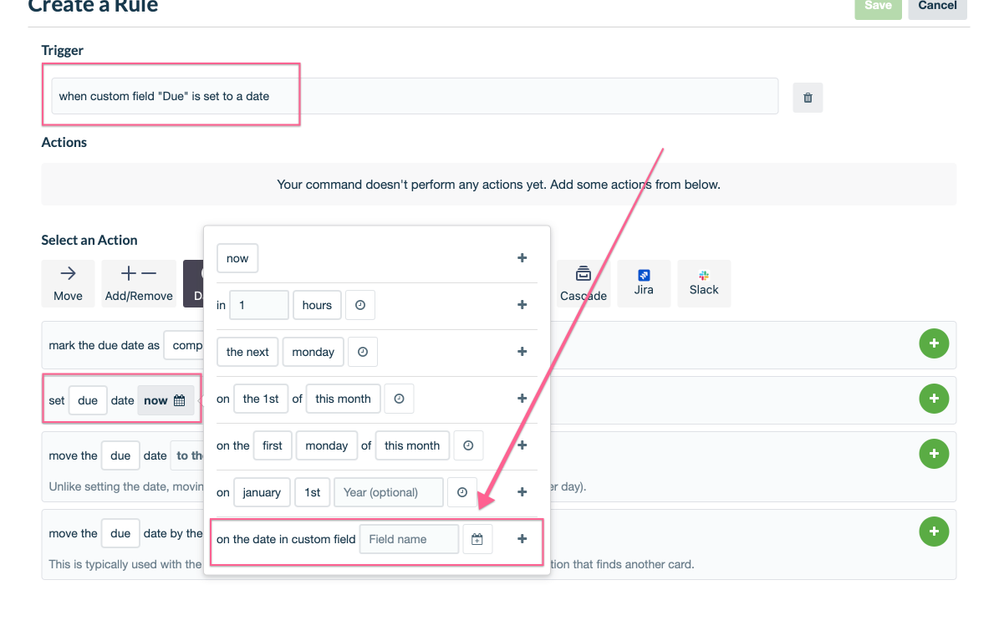The width and height of the screenshot is (999, 620).
Task: Add the 'mark the due date as' action
Action: (934, 343)
